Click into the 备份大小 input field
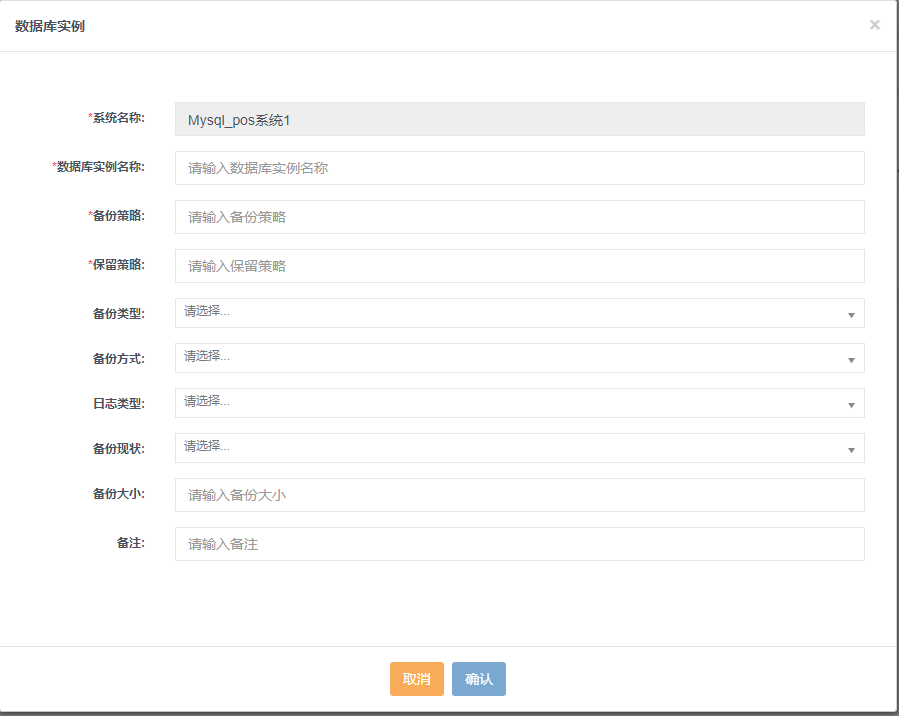The width and height of the screenshot is (899, 716). (519, 495)
